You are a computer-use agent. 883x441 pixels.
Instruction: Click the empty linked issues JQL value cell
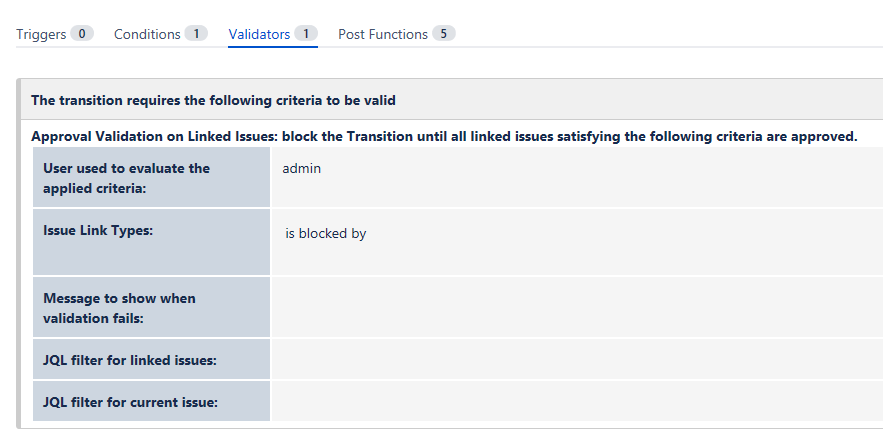(x=575, y=360)
